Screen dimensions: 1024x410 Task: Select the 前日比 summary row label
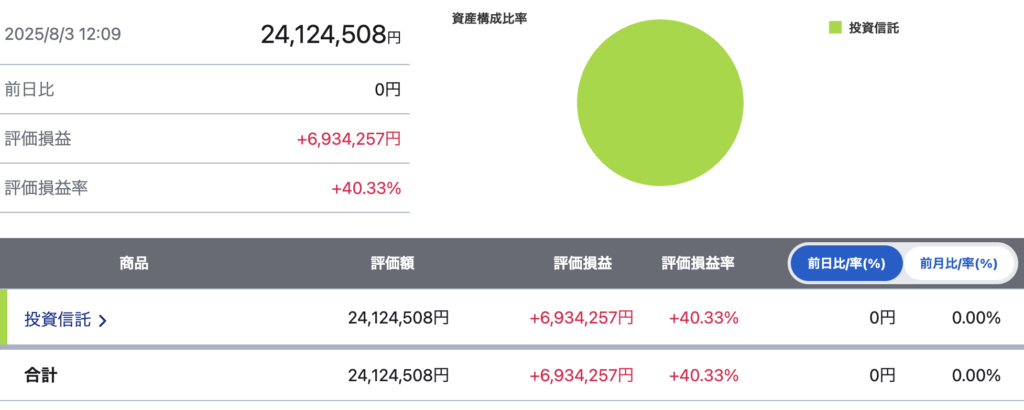[30, 89]
